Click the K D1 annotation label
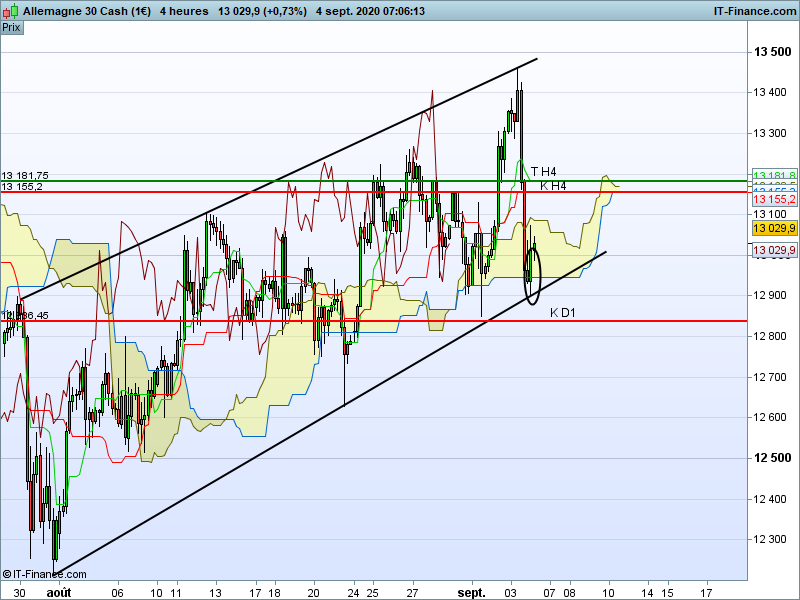800x600 pixels. click(x=563, y=312)
